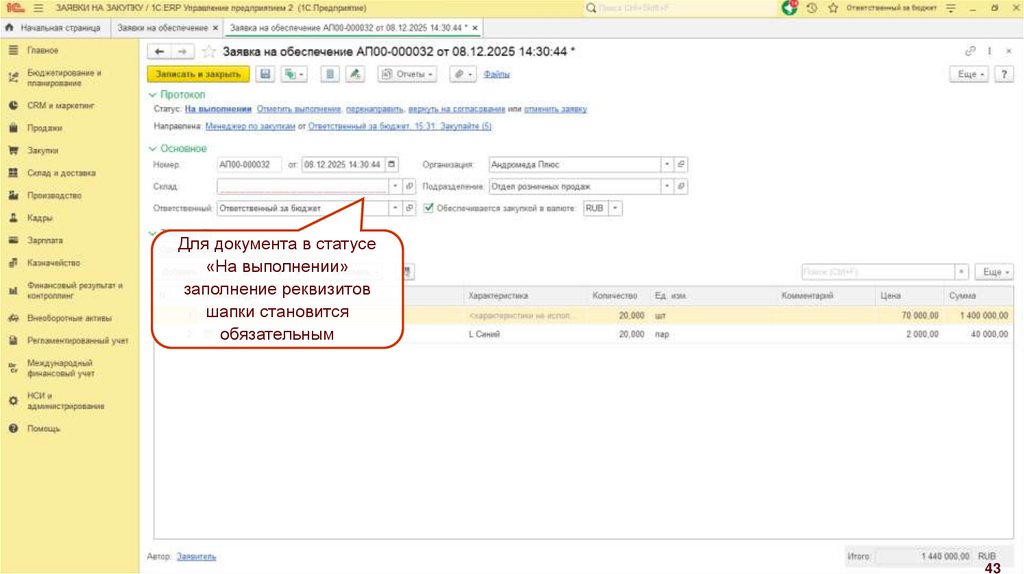Open Подразделение record via open icon
Viewport: 1024px width, 574px height.
(x=680, y=187)
